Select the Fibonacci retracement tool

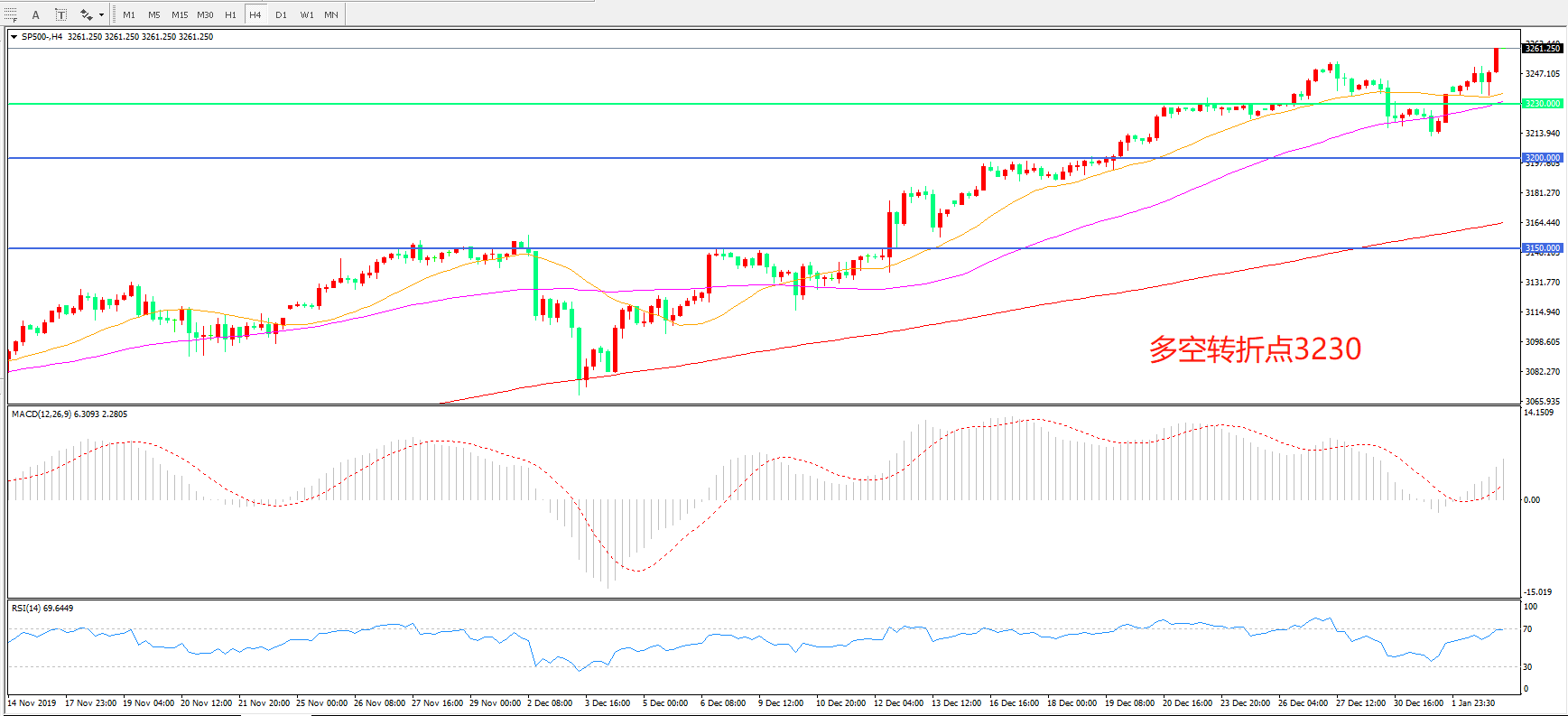click(11, 14)
